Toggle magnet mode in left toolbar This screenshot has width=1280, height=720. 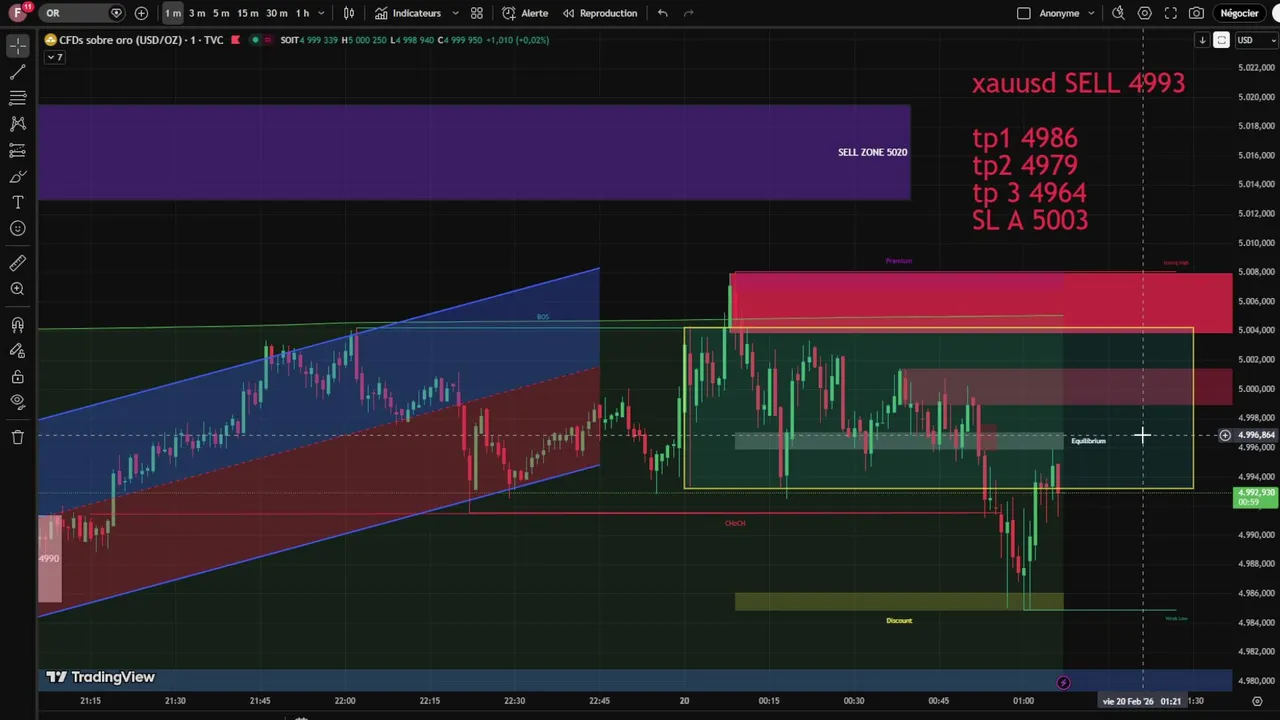coord(18,325)
